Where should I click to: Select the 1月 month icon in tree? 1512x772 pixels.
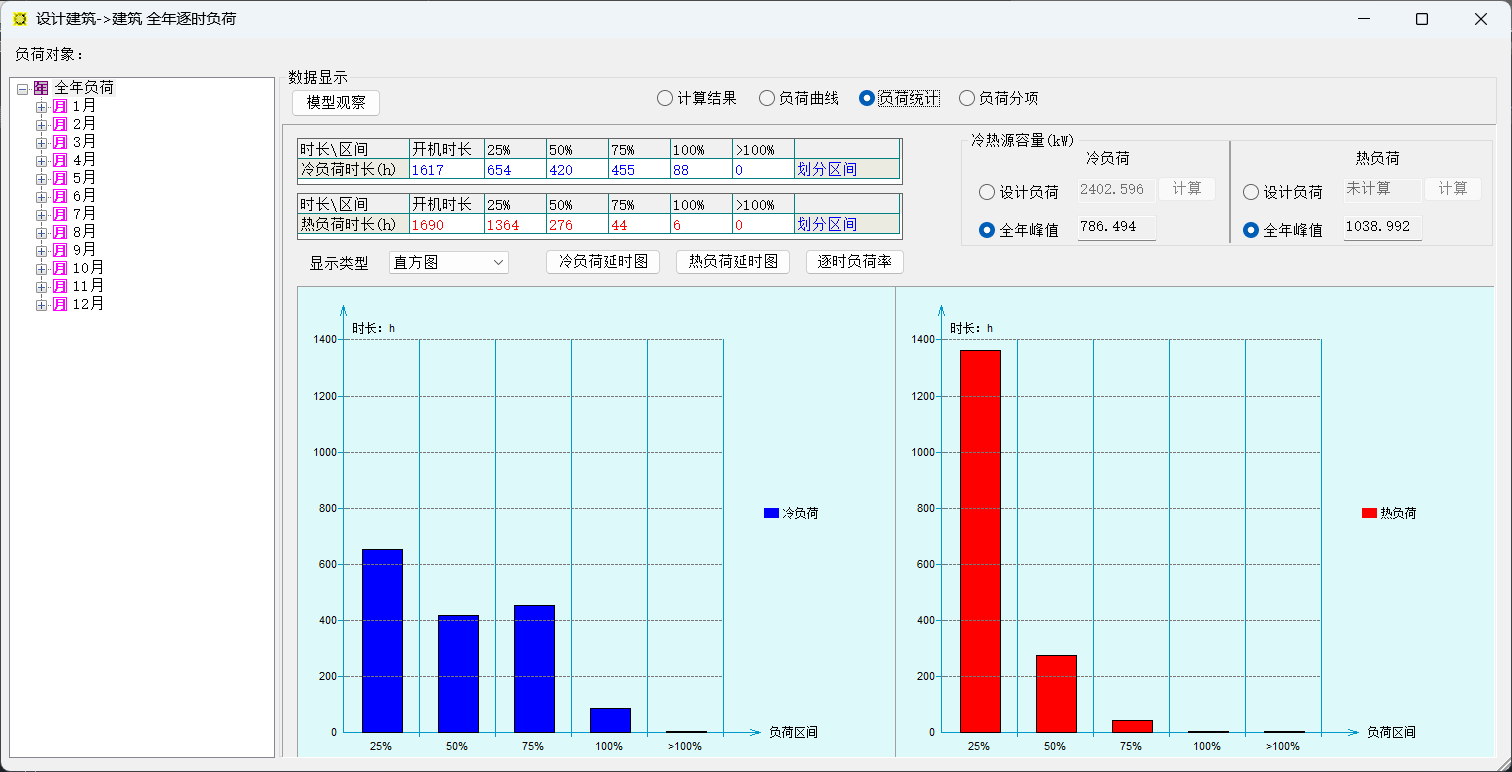60,106
